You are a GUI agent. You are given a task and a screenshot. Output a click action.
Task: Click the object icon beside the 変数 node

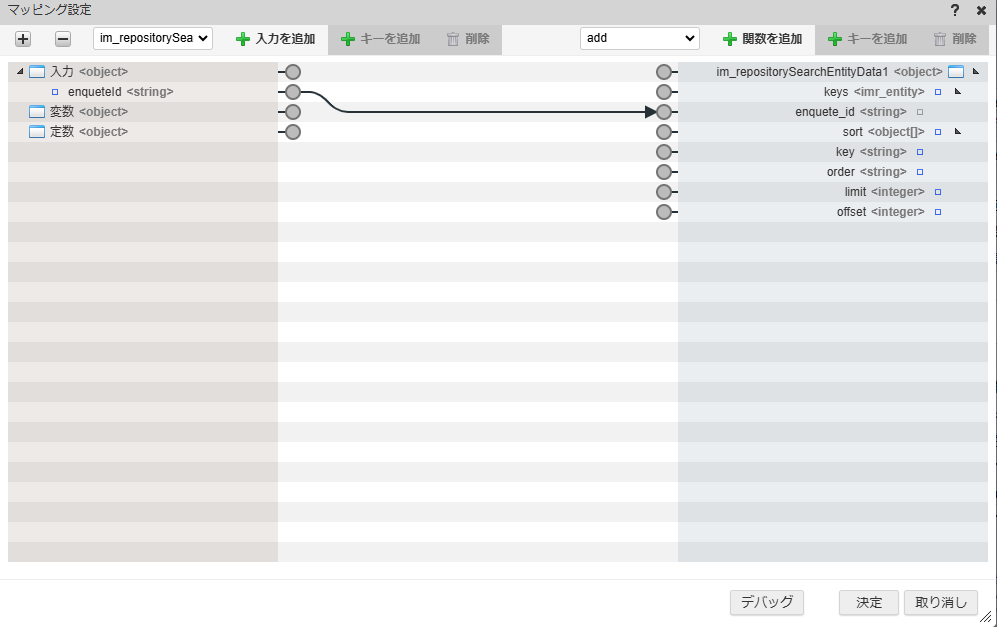coord(37,111)
